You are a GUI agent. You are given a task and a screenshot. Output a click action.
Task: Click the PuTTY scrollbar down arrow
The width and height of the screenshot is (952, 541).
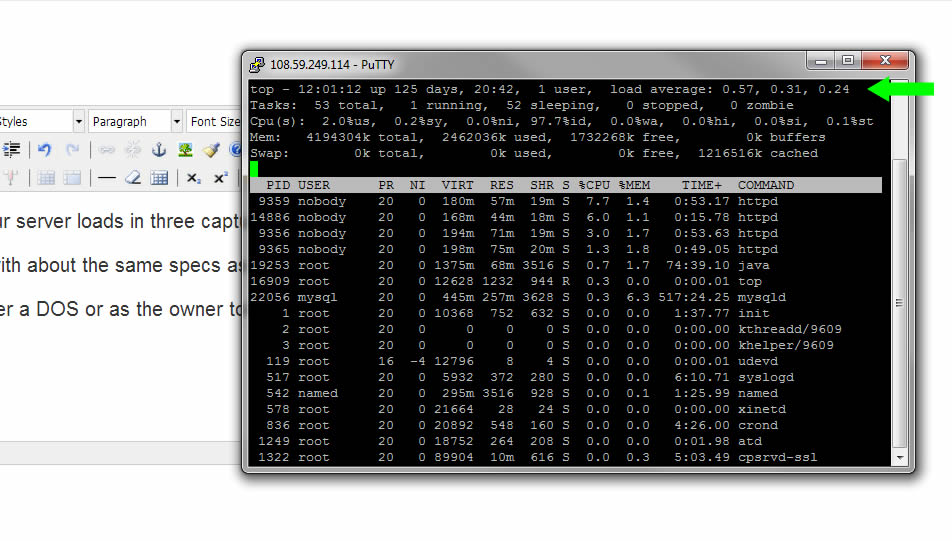(x=899, y=458)
